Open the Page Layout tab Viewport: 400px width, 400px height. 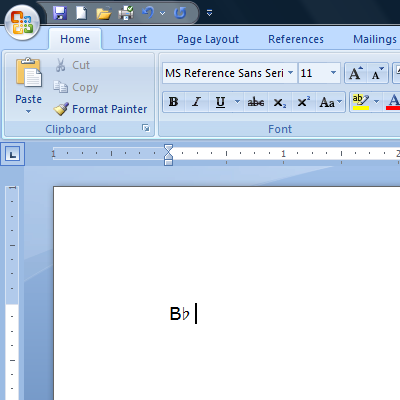[x=208, y=39]
